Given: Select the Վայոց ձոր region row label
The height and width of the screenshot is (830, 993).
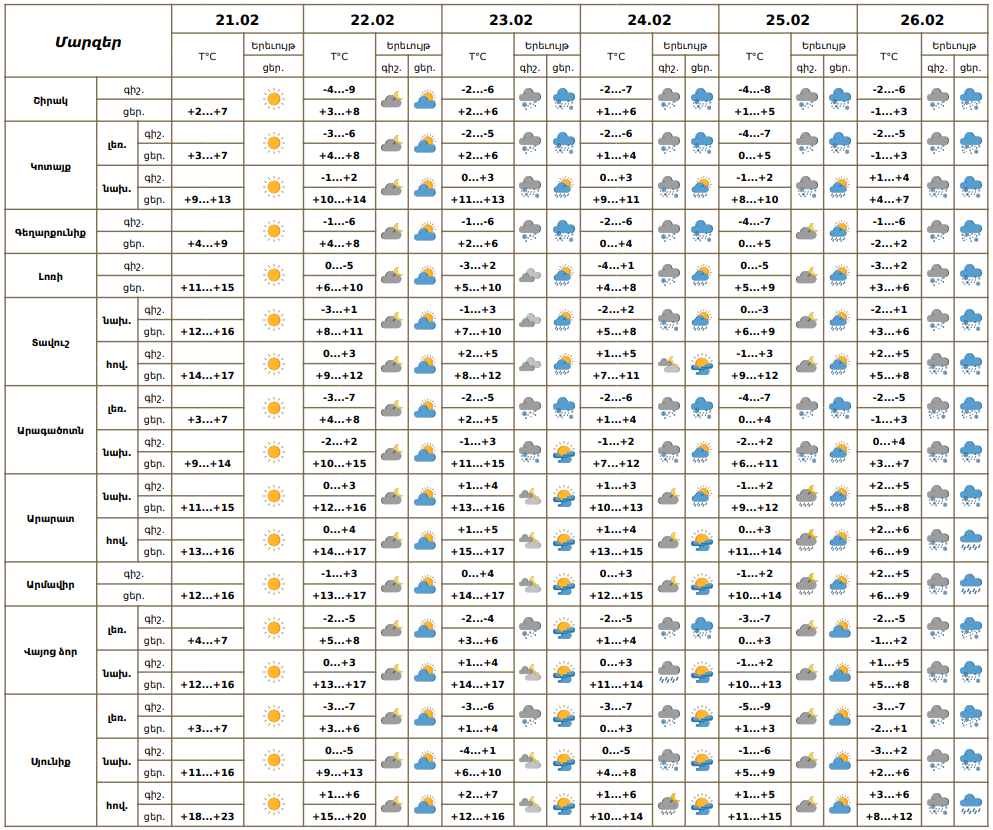Looking at the screenshot, I should click(50, 650).
